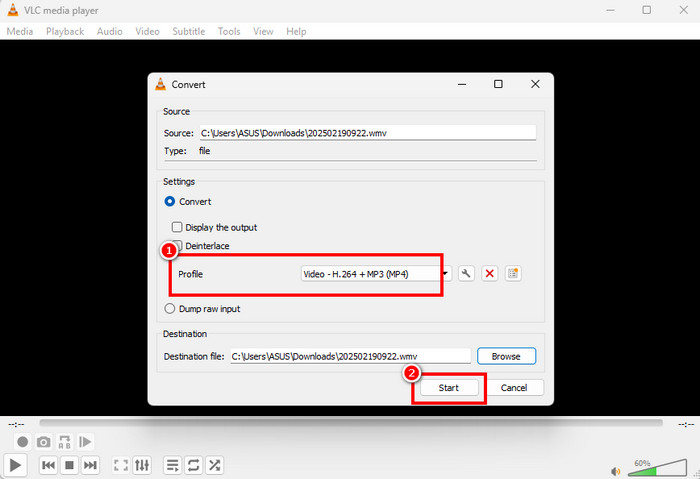The image size is (700, 479).
Task: Click the Browse button
Action: click(x=506, y=356)
